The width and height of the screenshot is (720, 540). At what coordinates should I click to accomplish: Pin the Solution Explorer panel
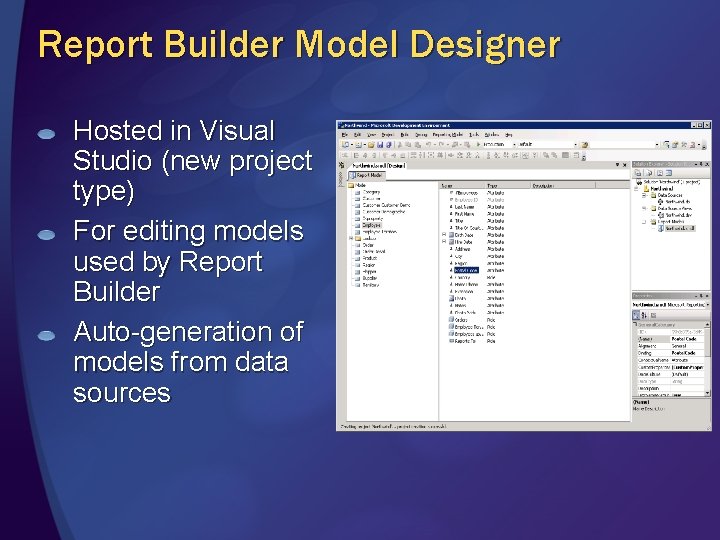tap(701, 164)
